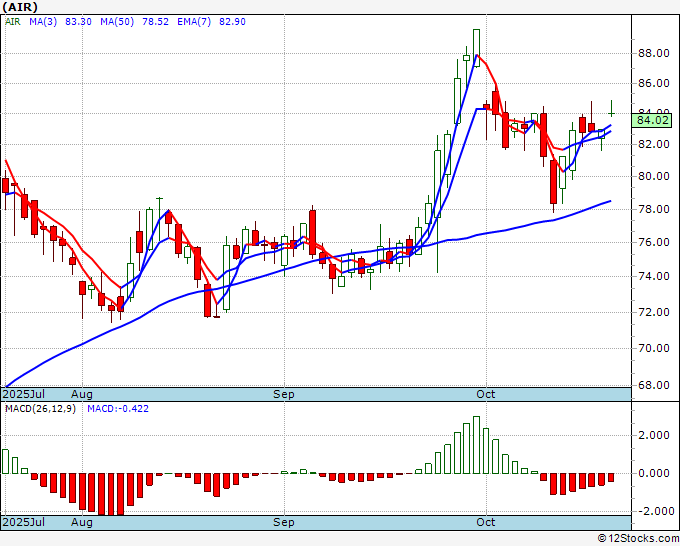Click Oct on the MACD date axis
Screen dimensions: 680x546
pos(485,522)
